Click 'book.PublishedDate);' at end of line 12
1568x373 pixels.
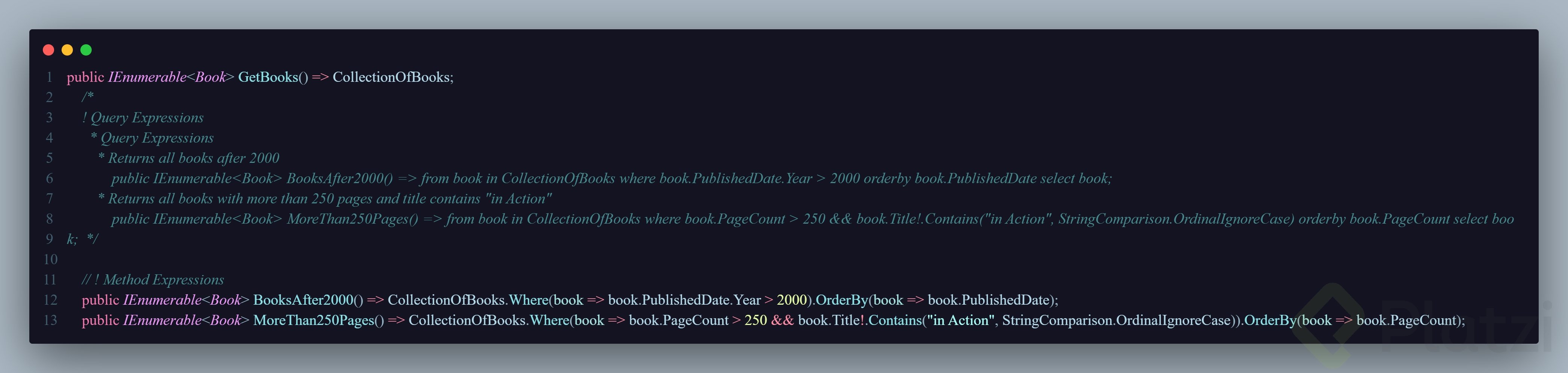coord(993,300)
